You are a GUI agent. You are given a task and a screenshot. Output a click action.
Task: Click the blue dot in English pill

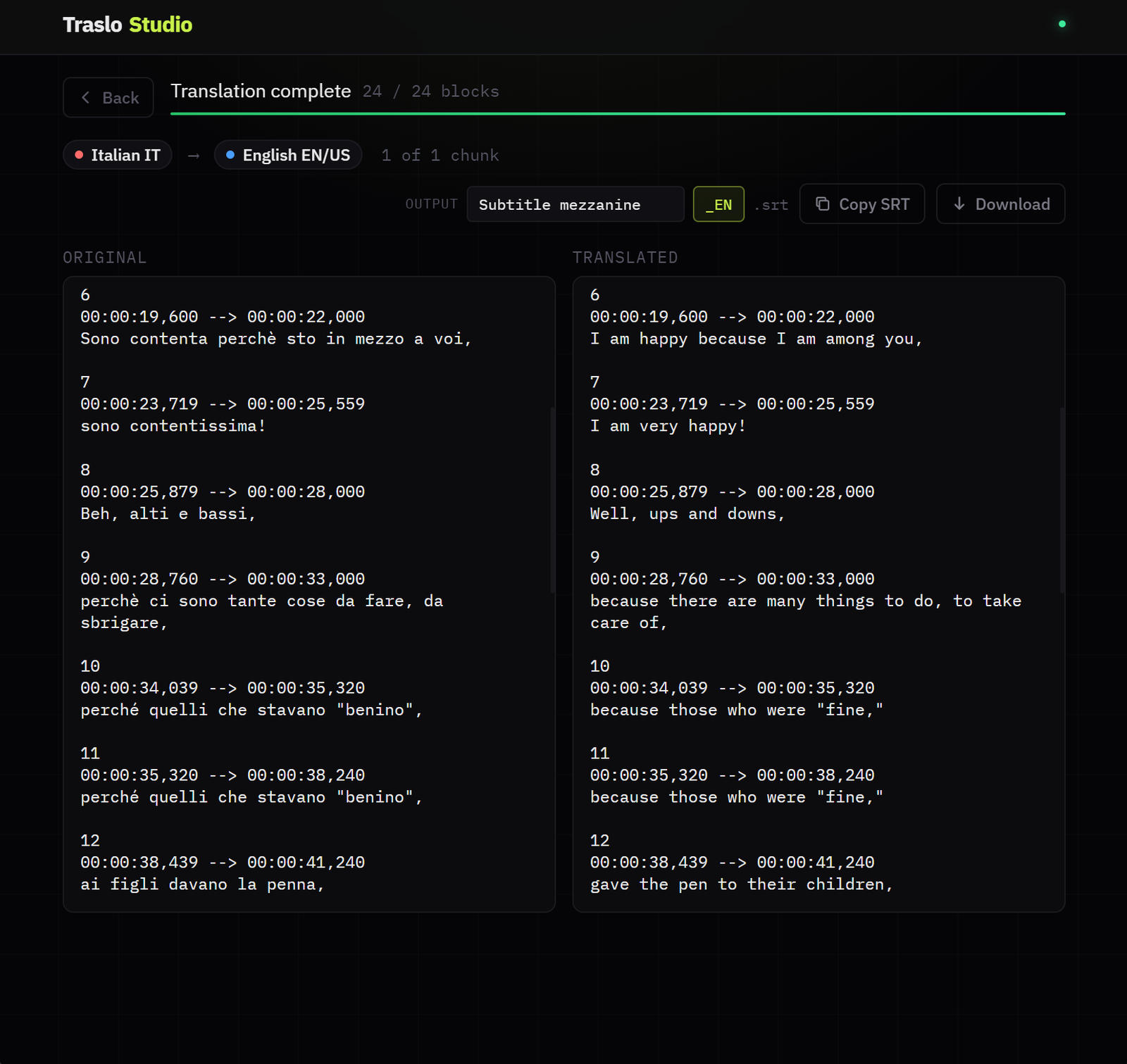click(230, 155)
